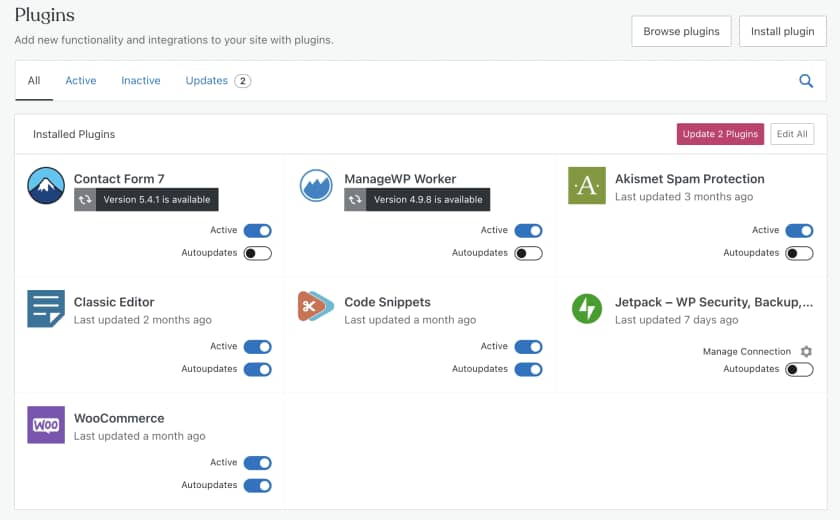
Task: Toggle Active switch for Classic Editor
Action: pos(258,346)
